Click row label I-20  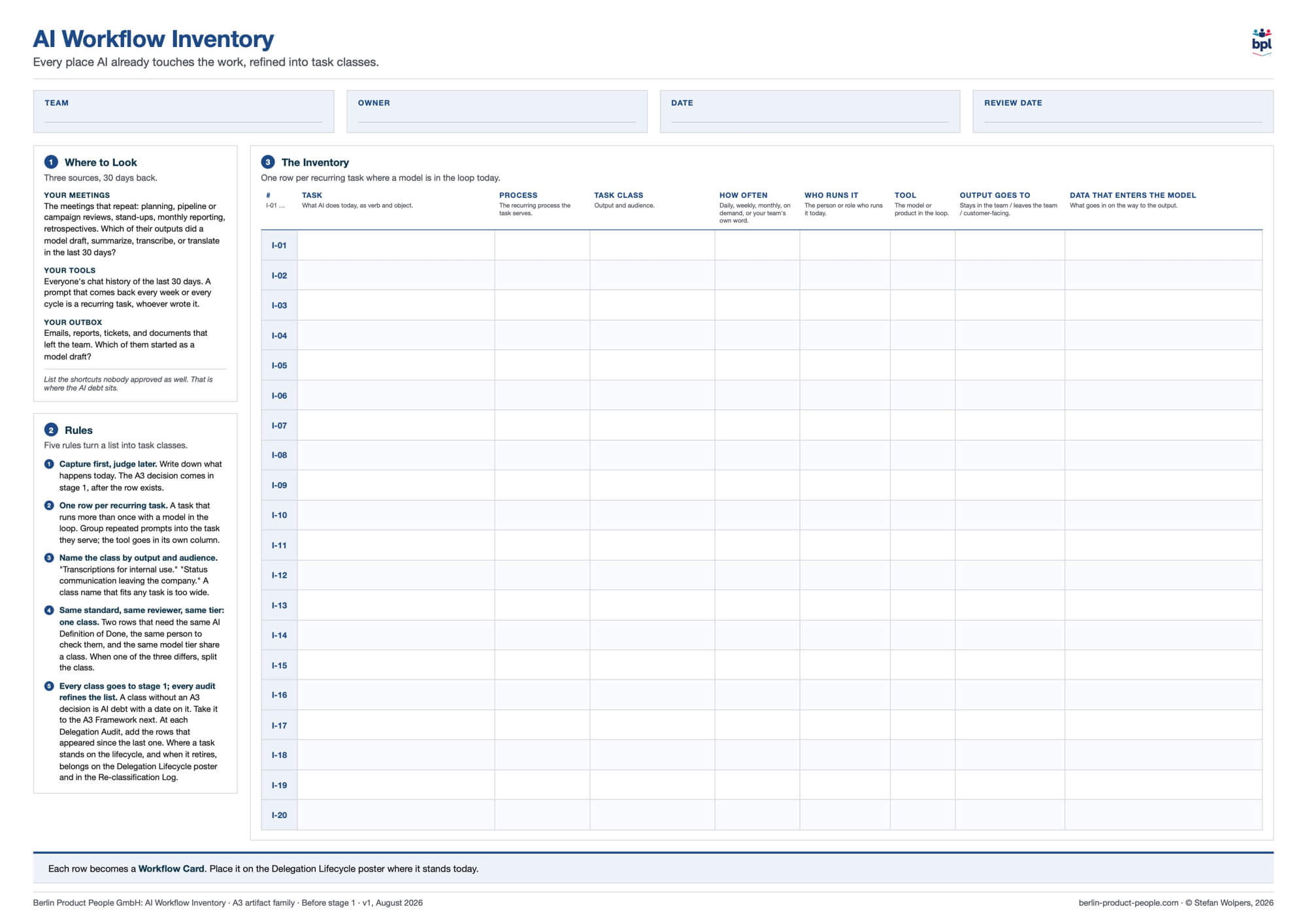[x=279, y=815]
